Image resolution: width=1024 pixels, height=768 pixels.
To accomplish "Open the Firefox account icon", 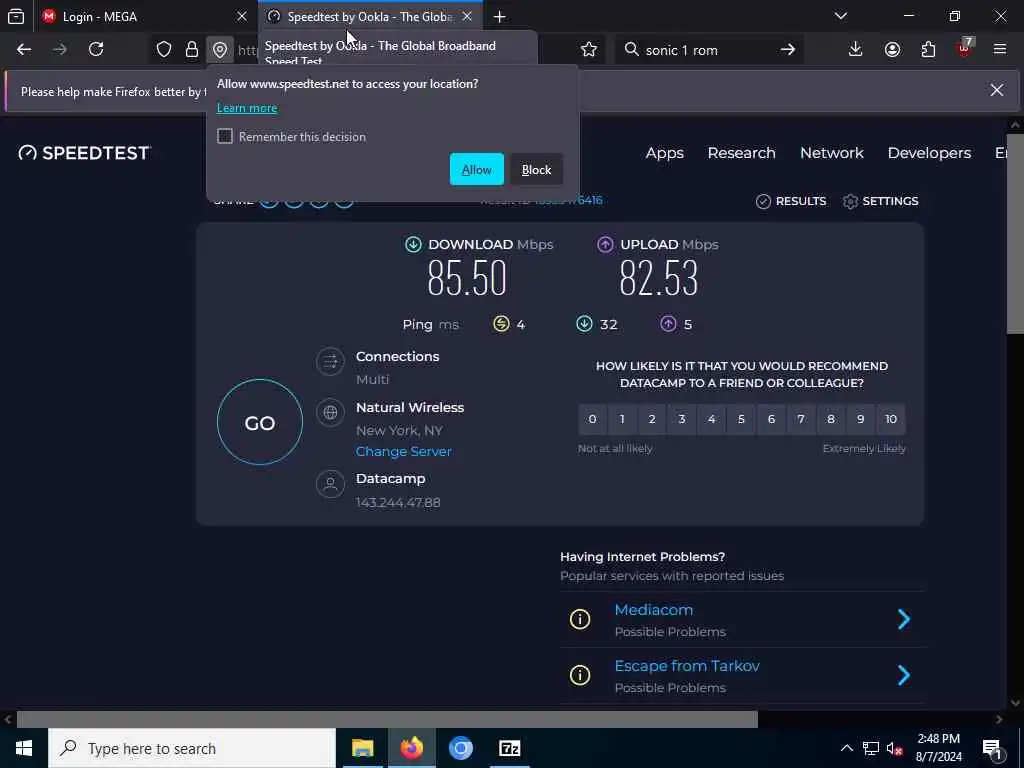I will tap(892, 50).
